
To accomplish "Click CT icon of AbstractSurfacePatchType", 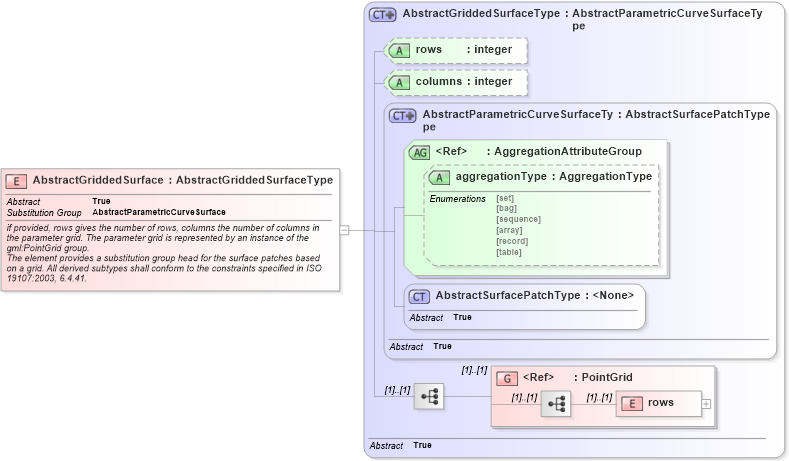I will pyautogui.click(x=419, y=296).
